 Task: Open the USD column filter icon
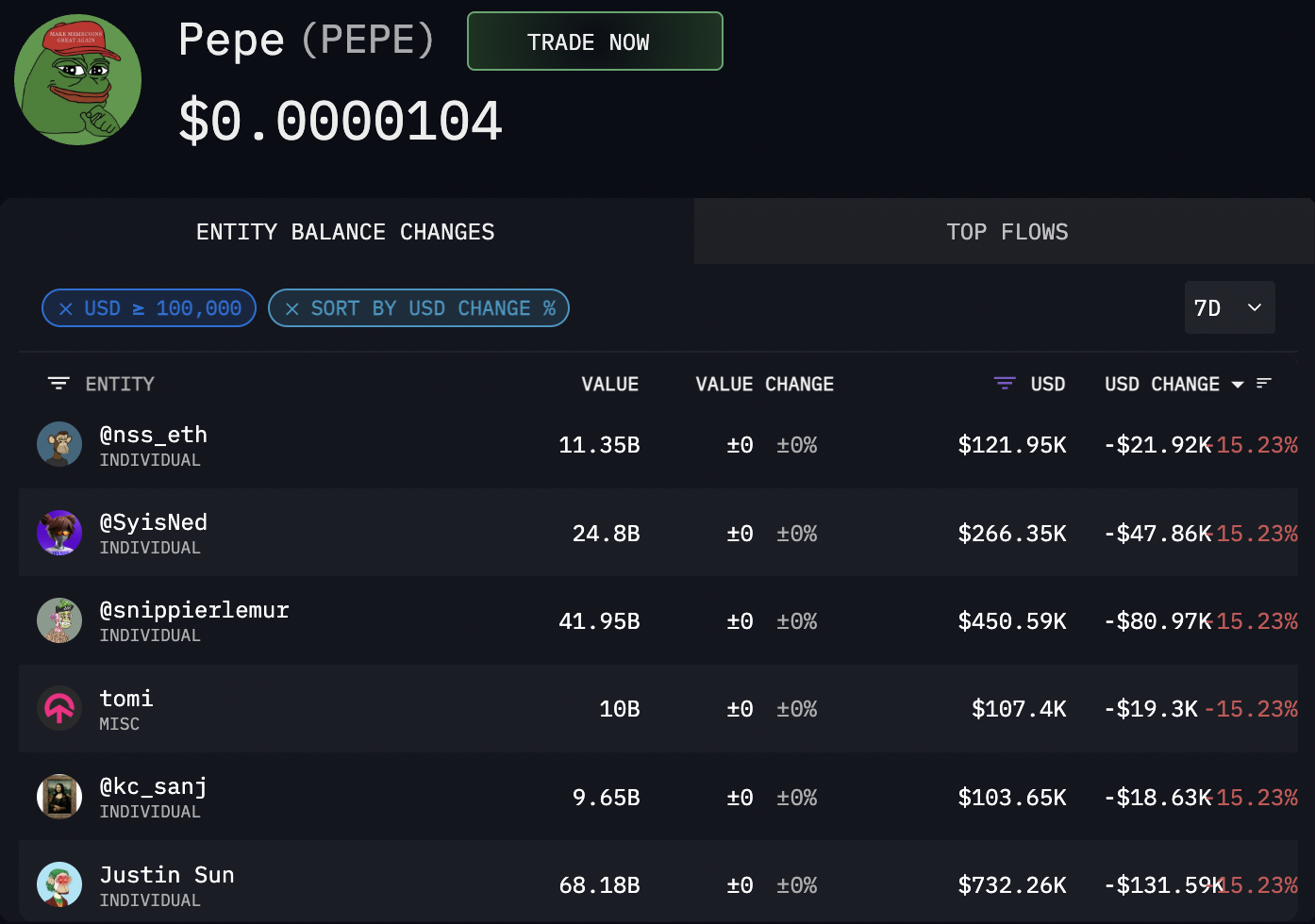point(1005,384)
